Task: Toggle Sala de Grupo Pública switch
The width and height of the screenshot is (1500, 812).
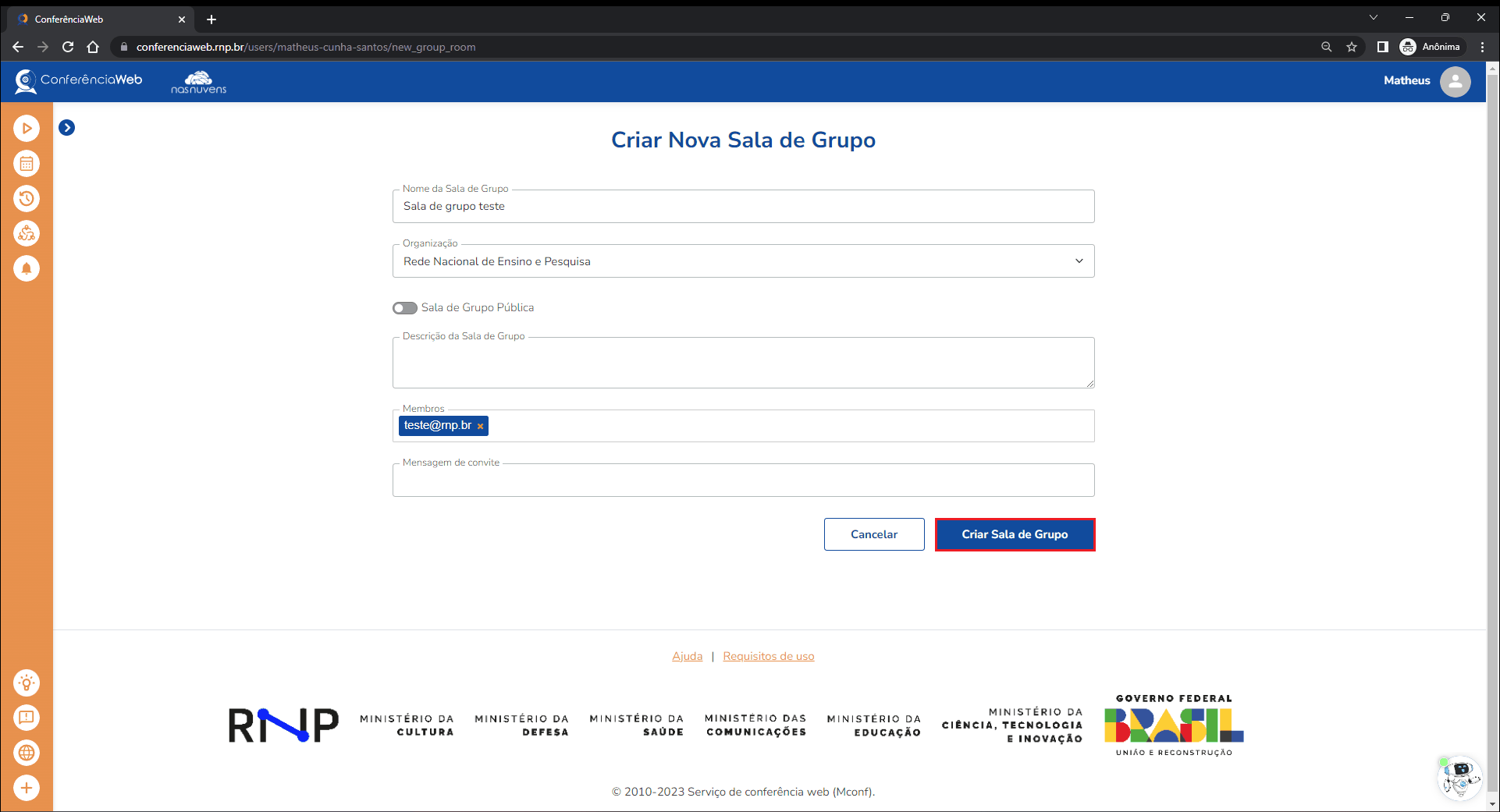Action: [x=405, y=308]
